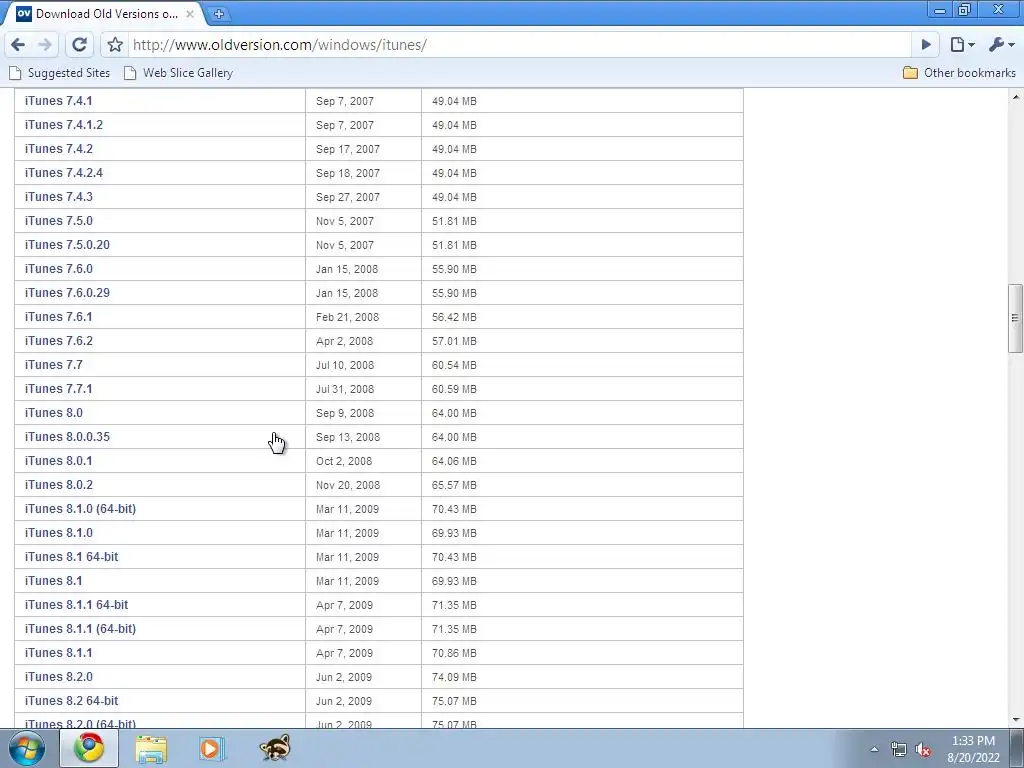Screen dimensions: 1024x768
Task: Click the scrollbar up arrow
Action: pyautogui.click(x=1016, y=97)
